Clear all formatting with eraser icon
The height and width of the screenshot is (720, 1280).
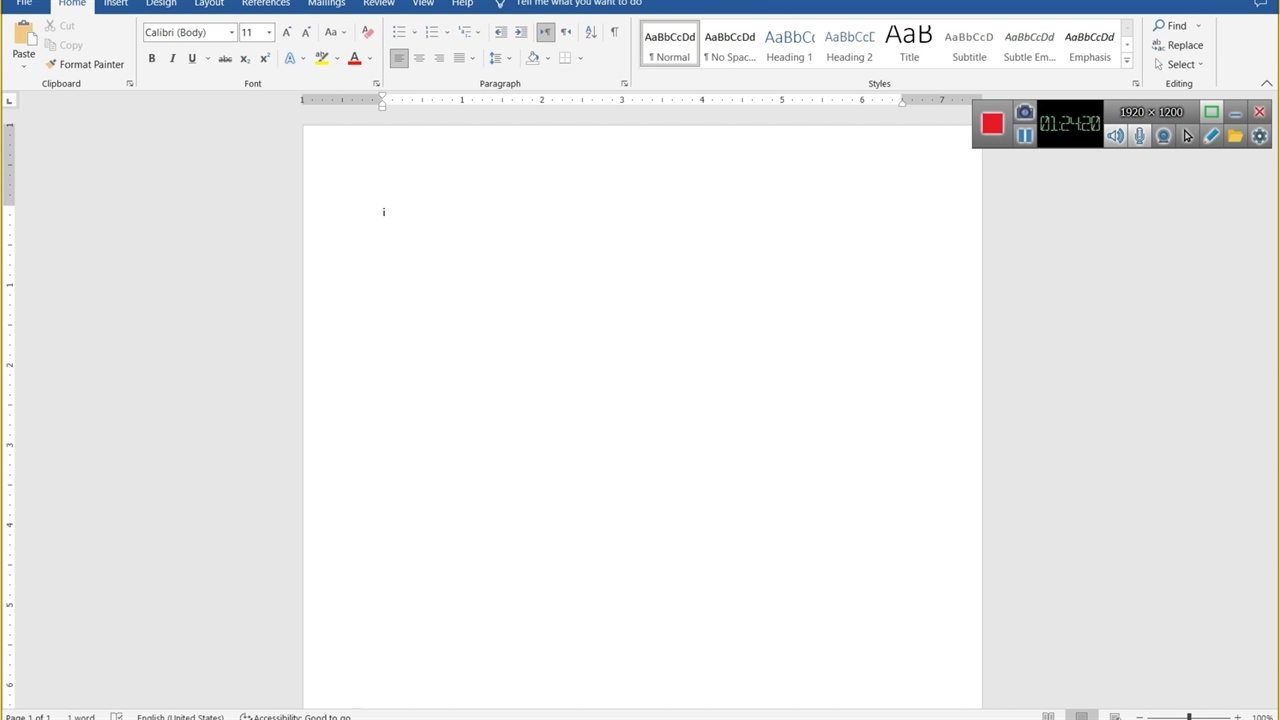(x=367, y=33)
